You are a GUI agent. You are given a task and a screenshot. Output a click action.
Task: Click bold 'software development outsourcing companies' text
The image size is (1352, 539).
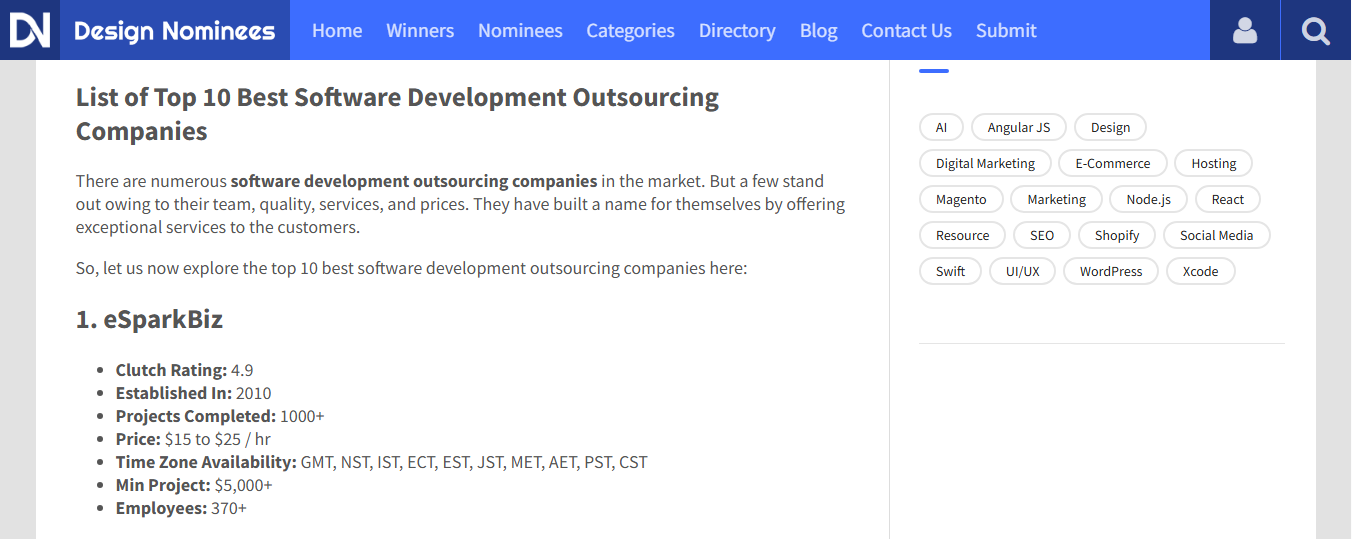(x=414, y=182)
